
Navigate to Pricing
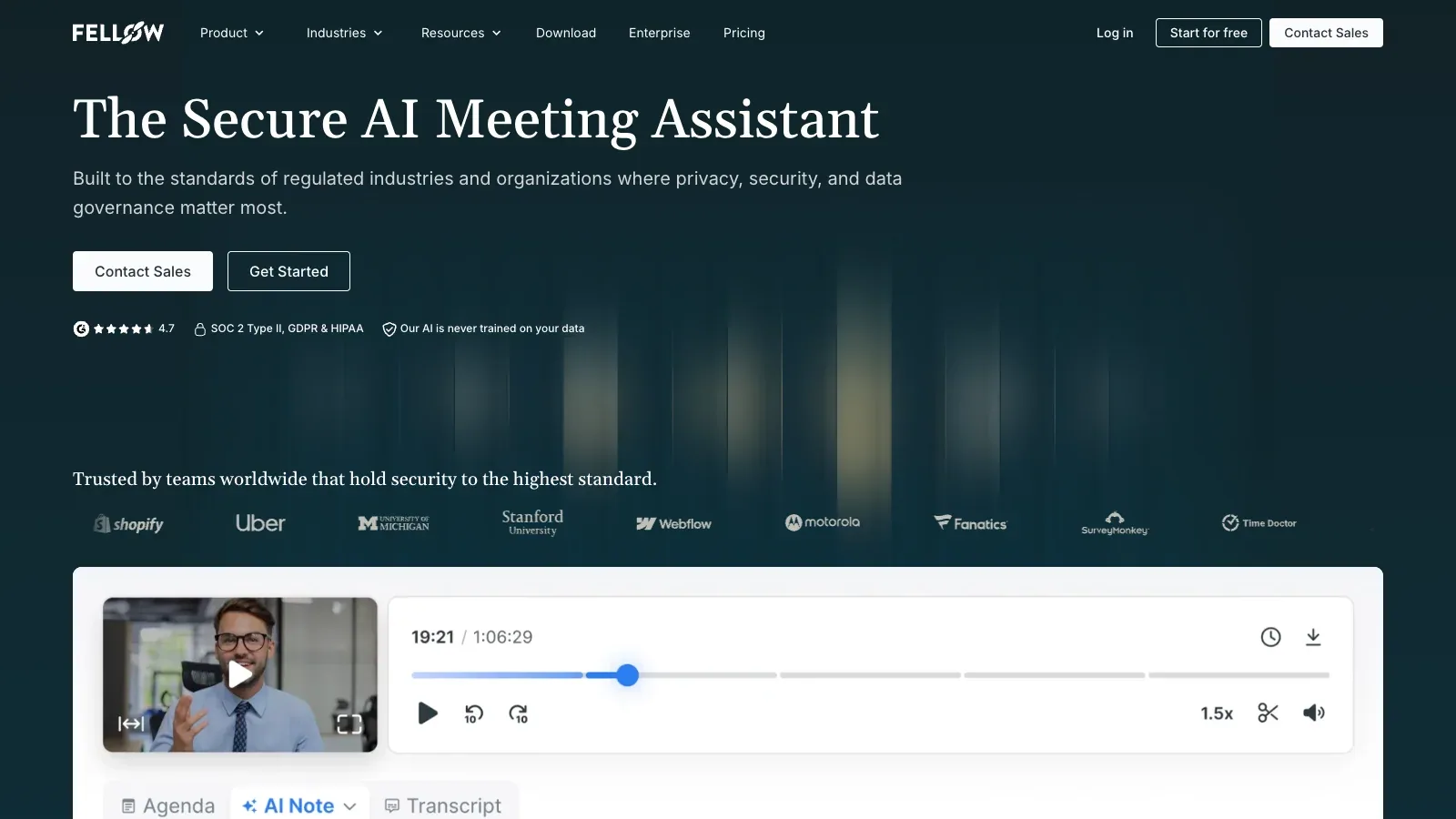click(744, 33)
